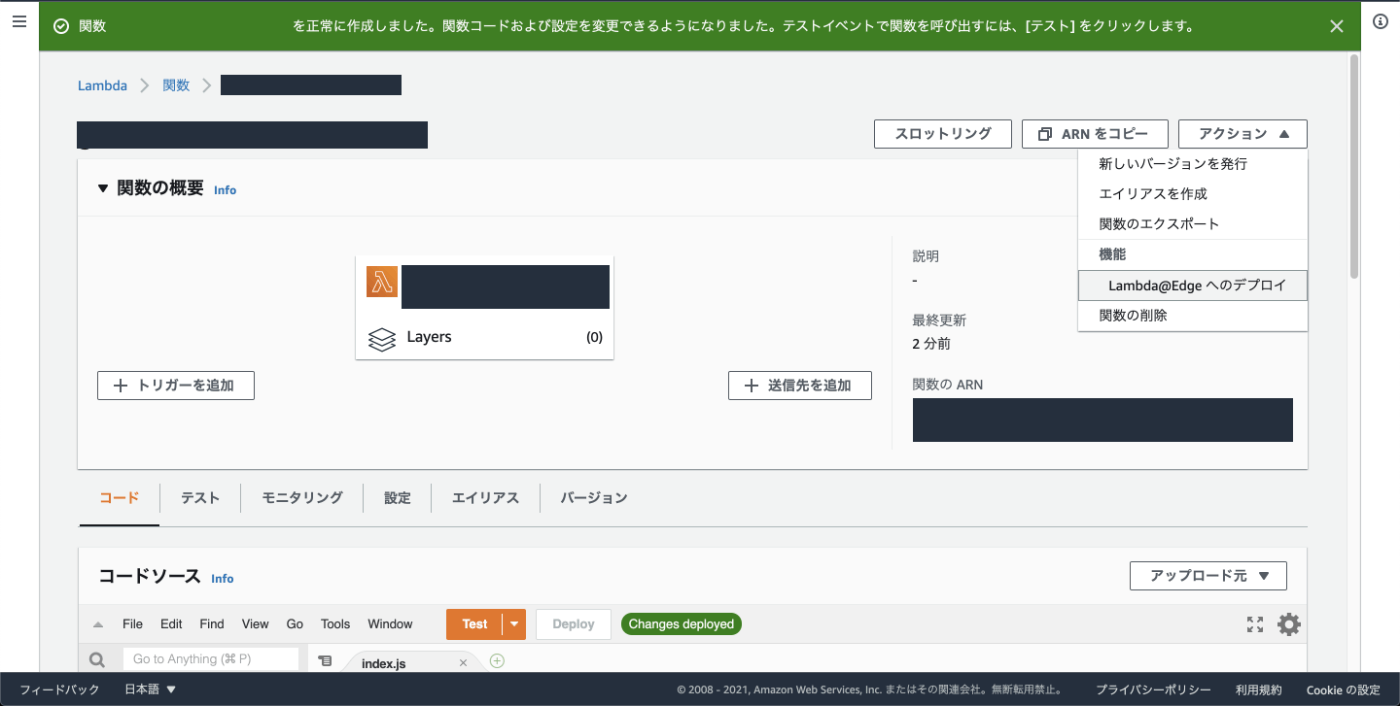This screenshot has height=706, width=1400.
Task: Click the フィードバック footer link
Action: (60, 690)
